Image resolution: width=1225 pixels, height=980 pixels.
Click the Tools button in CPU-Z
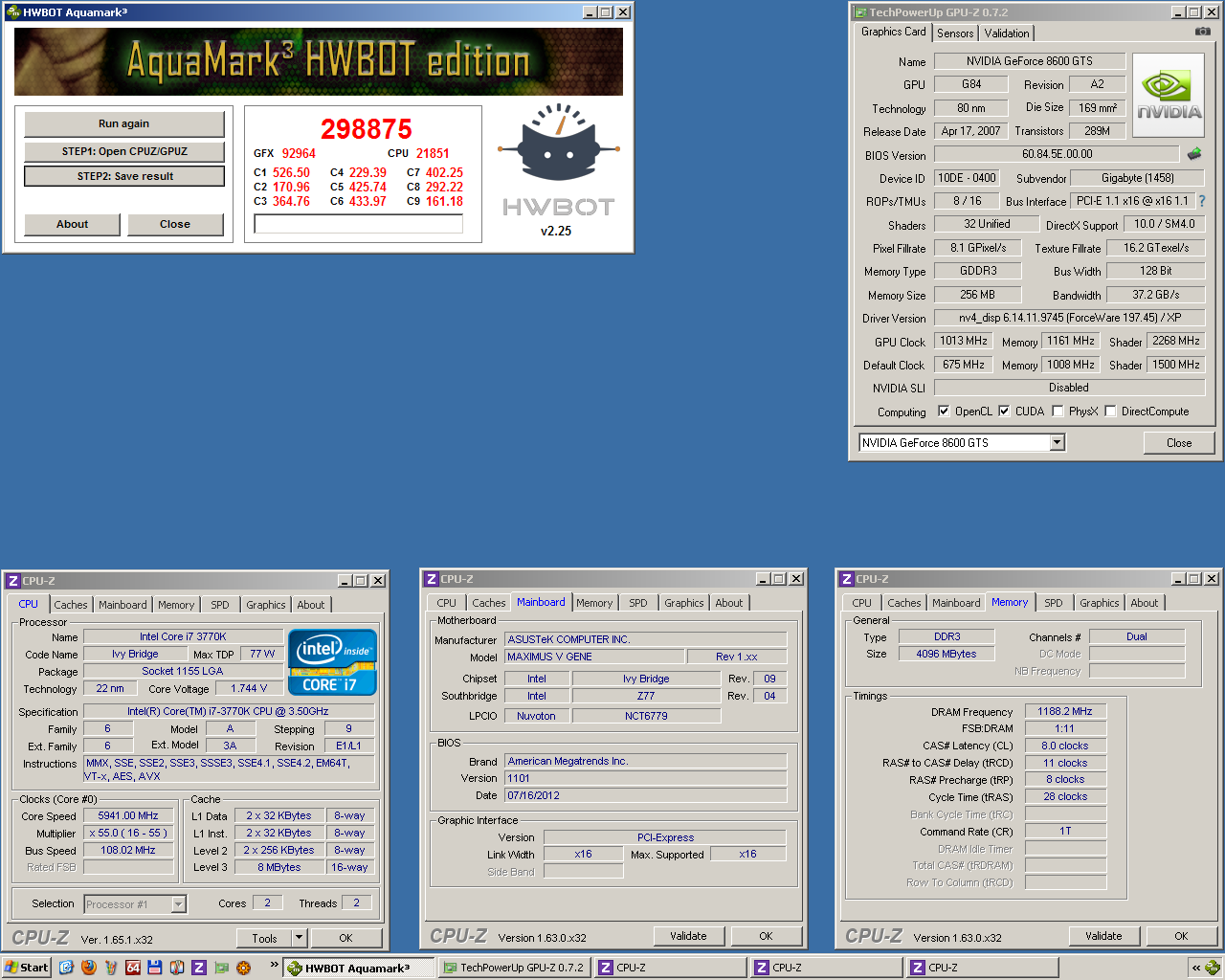click(264, 938)
